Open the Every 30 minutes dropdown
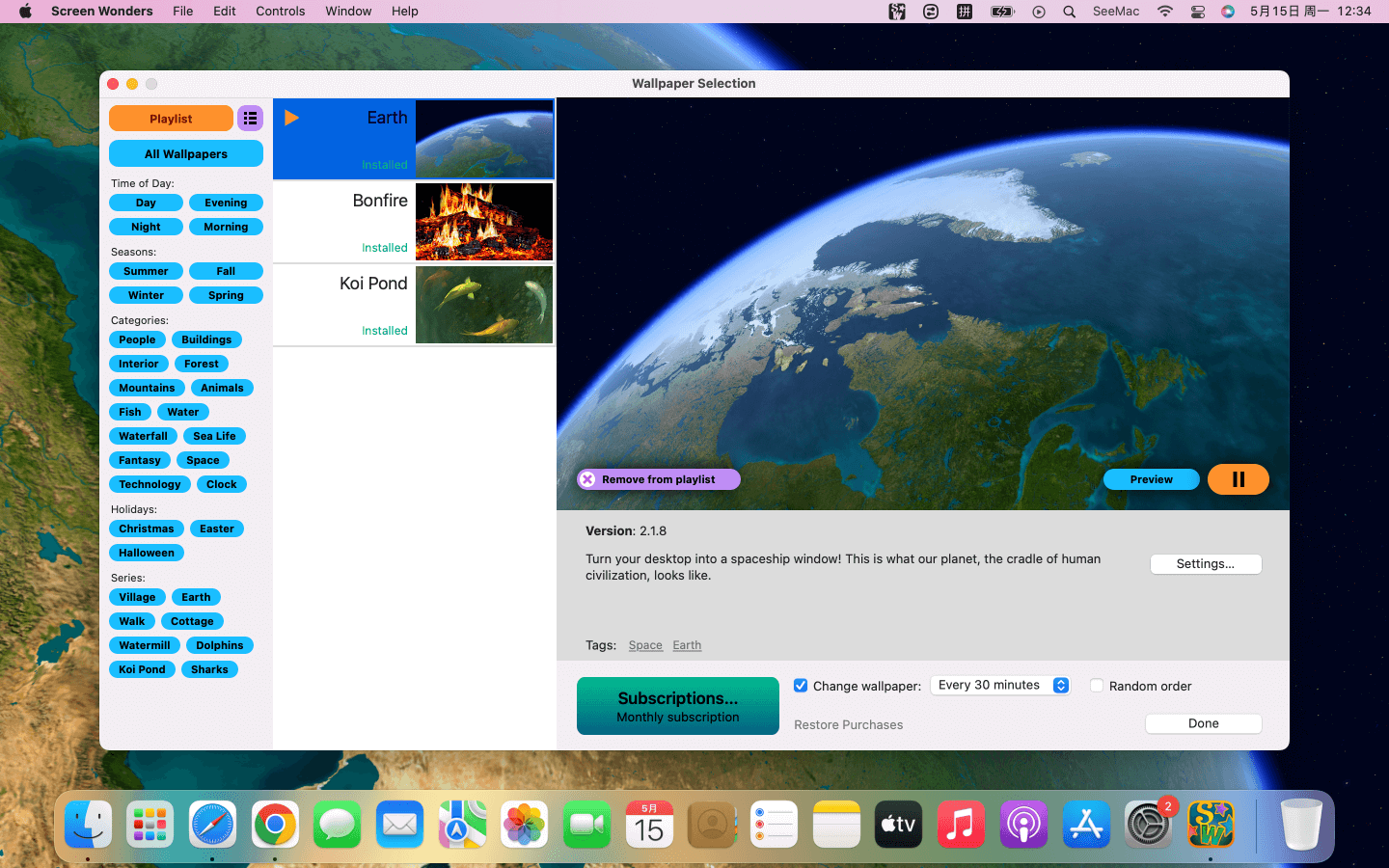Image resolution: width=1389 pixels, height=868 pixels. pos(1000,686)
